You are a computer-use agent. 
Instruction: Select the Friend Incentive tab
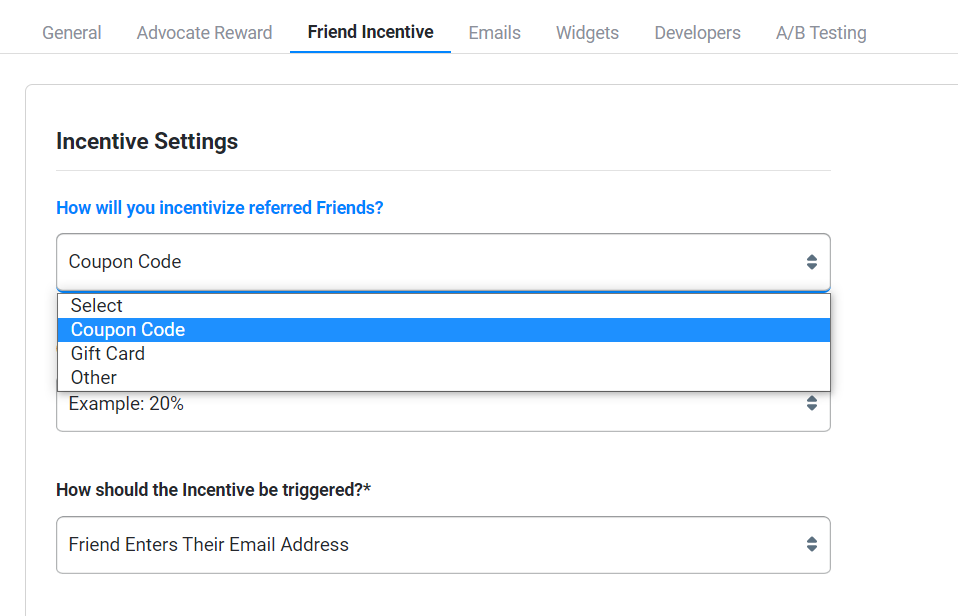[370, 32]
